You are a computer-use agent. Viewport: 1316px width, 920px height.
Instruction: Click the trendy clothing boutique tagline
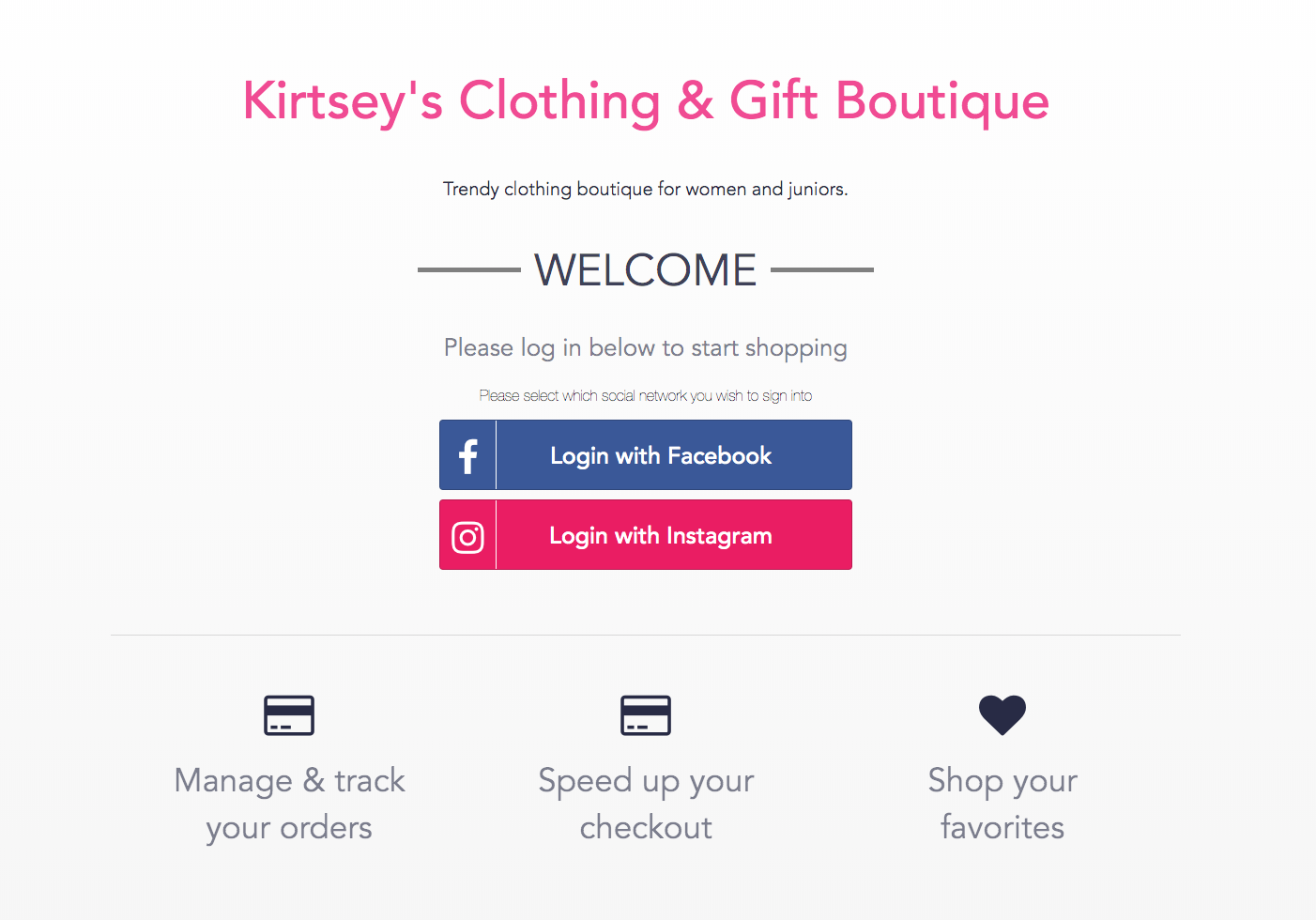[645, 189]
